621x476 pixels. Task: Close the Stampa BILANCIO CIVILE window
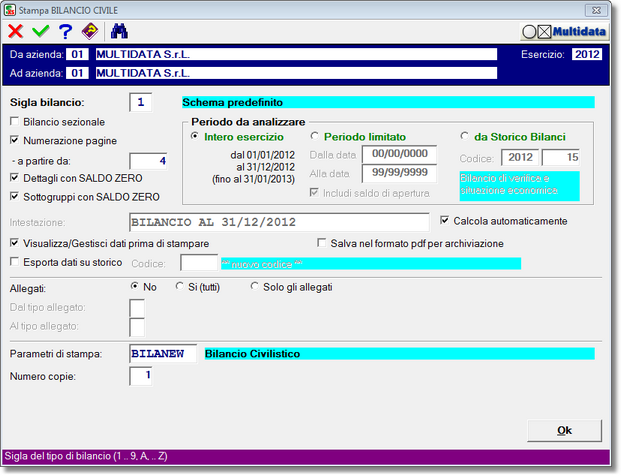click(x=596, y=10)
